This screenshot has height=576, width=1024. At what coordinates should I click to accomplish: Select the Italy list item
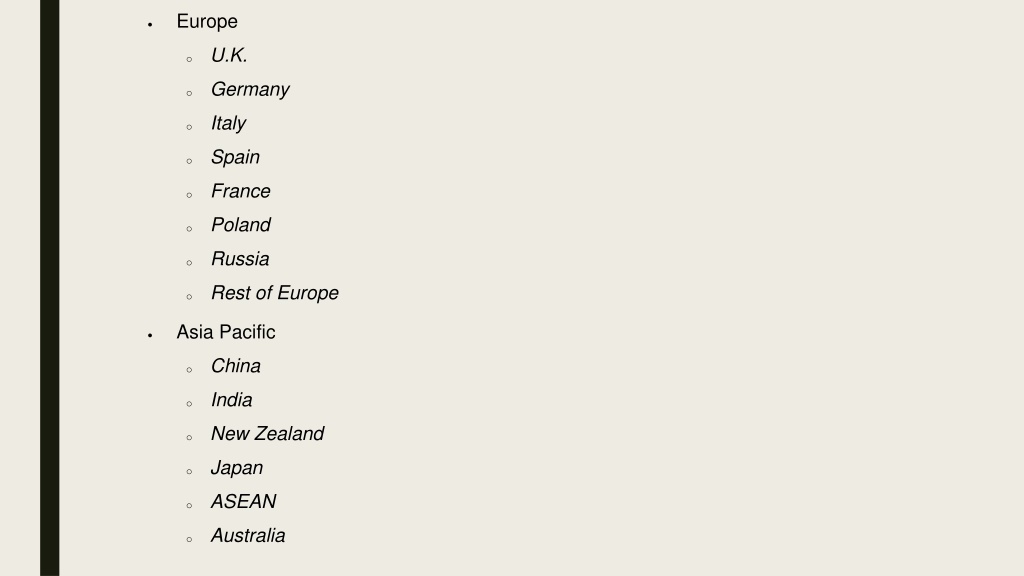229,123
